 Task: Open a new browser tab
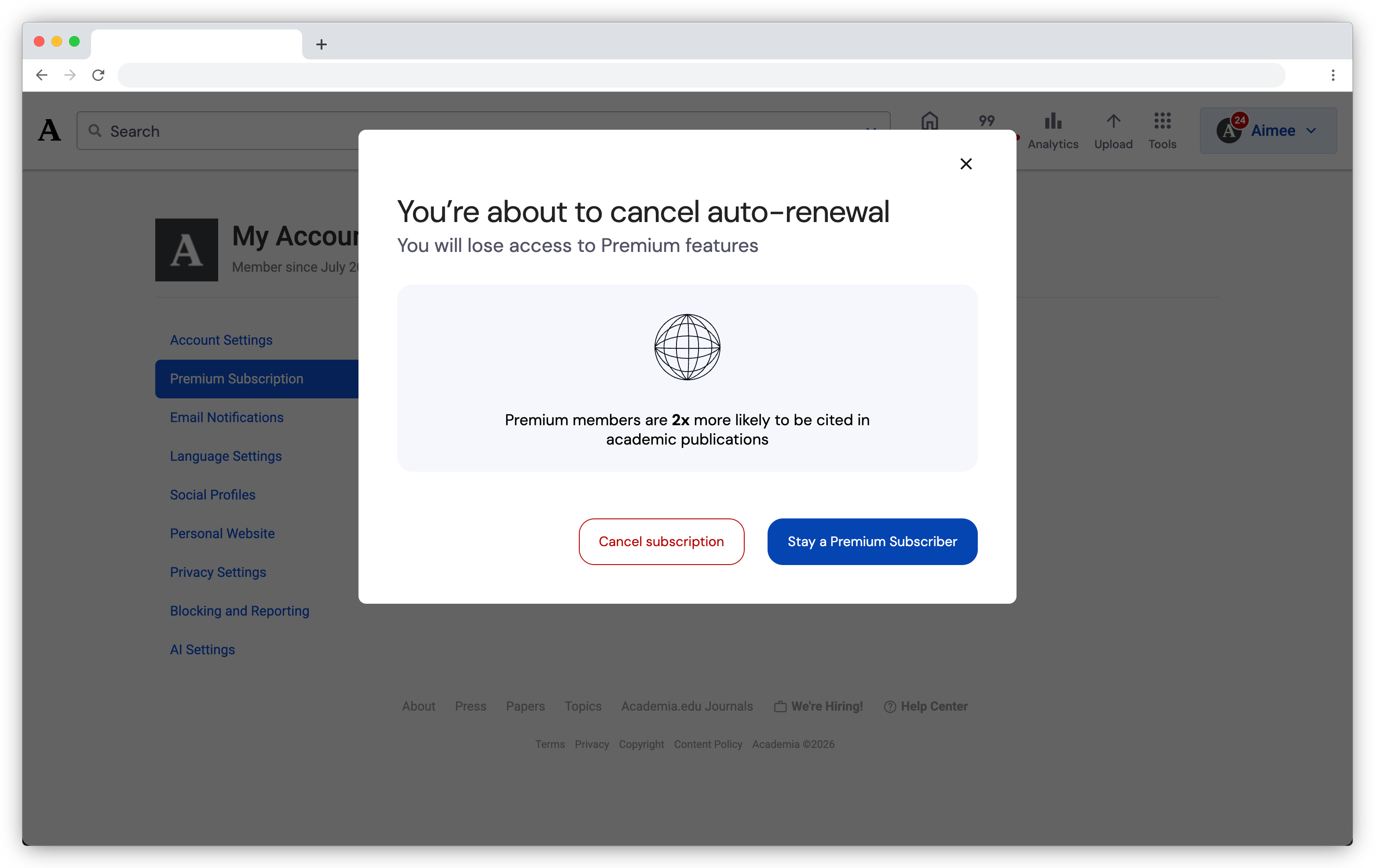point(322,44)
